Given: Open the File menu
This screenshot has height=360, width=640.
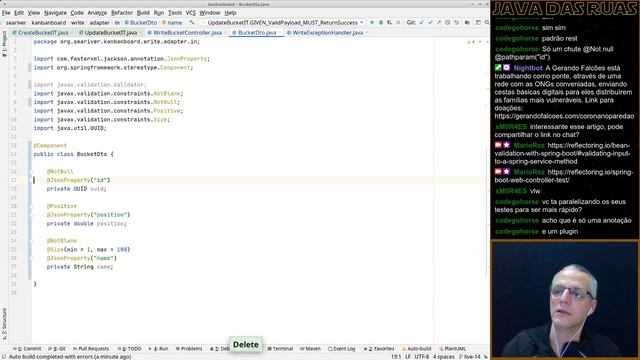Looking at the screenshot, I should (6, 13).
